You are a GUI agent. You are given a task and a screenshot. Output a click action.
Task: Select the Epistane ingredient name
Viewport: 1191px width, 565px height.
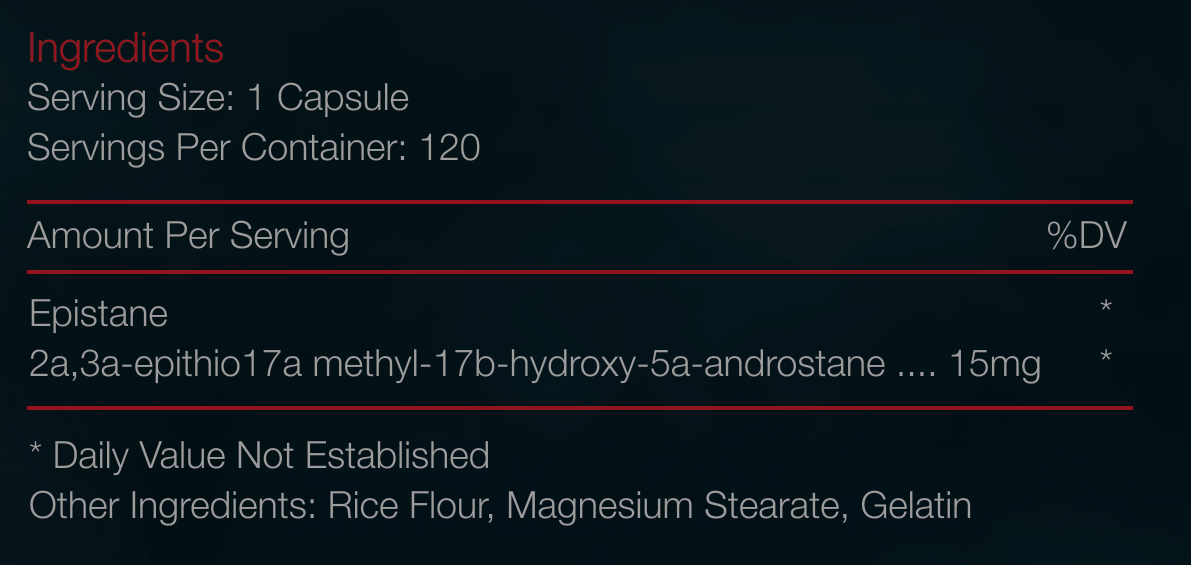pyautogui.click(x=99, y=314)
